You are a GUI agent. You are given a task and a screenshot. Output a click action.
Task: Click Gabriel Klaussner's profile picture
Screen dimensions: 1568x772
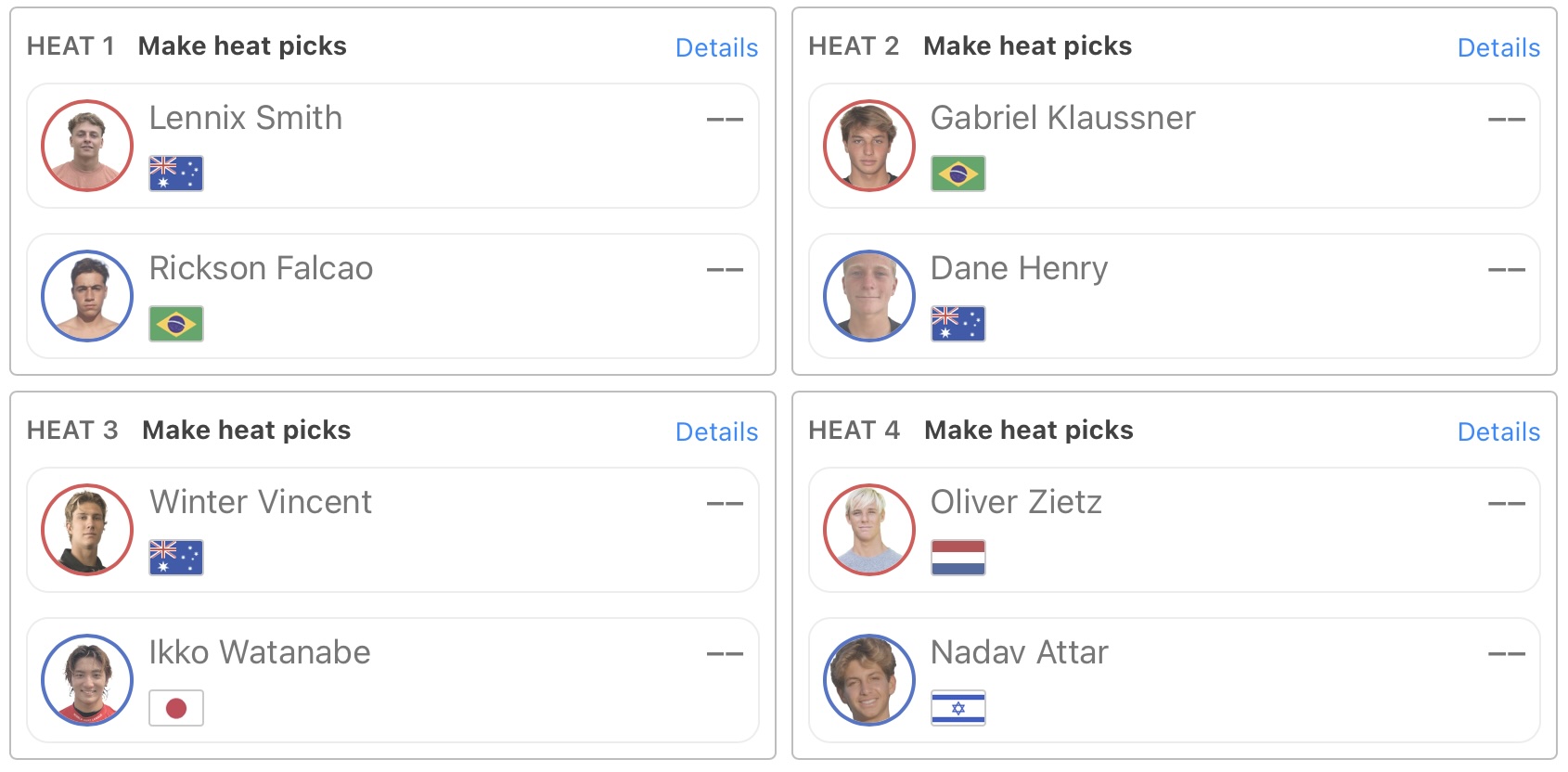click(x=869, y=146)
